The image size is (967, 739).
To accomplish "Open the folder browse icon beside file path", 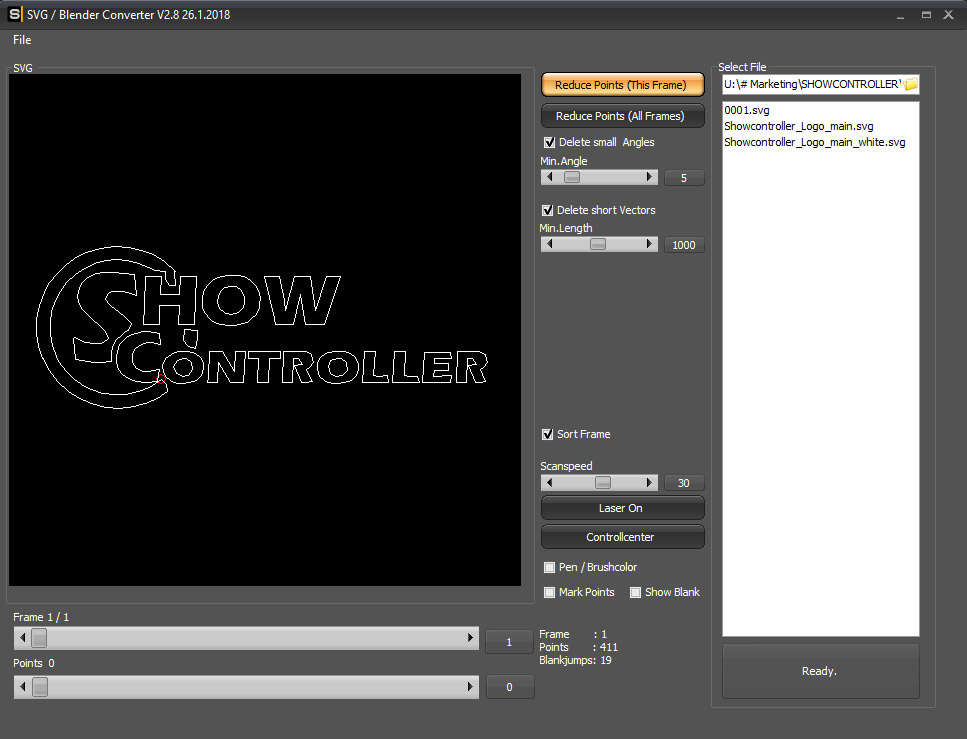I will pyautogui.click(x=911, y=84).
